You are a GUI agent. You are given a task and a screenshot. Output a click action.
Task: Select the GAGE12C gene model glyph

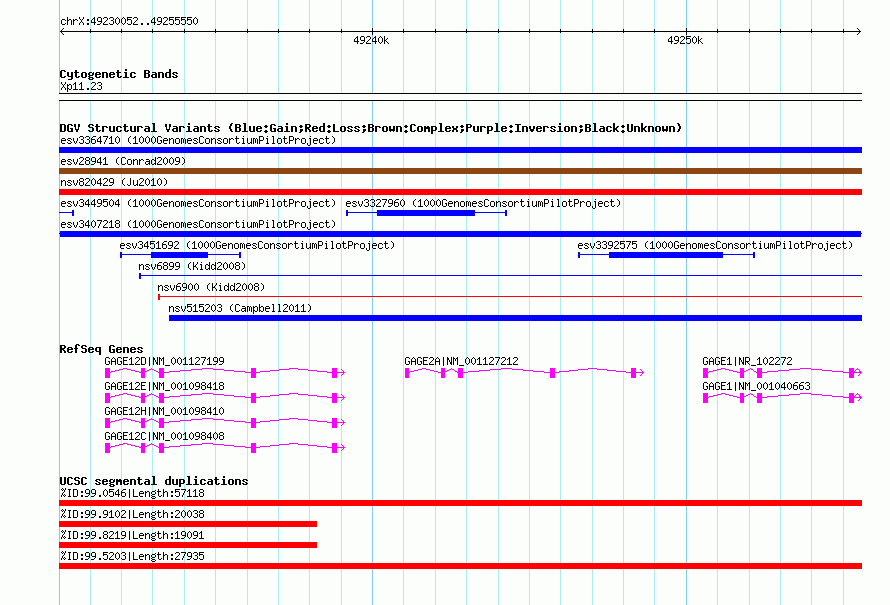225,448
